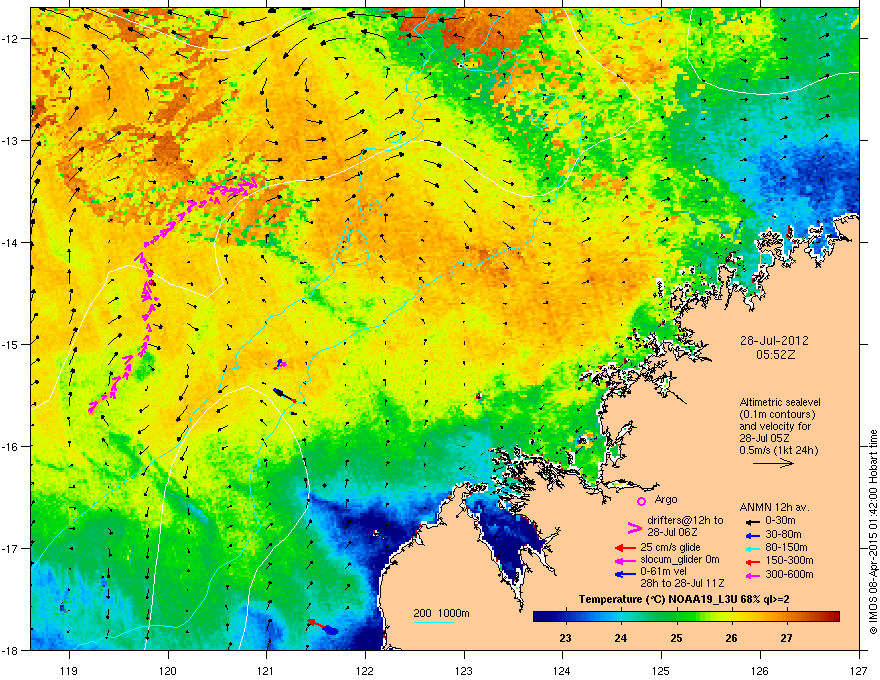Click the 28-Jul 06Z text
Screen dimensions: 880x680
tap(672, 532)
